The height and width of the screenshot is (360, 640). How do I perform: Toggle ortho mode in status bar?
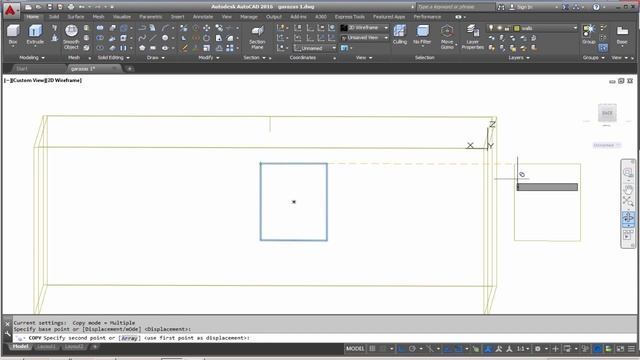point(402,349)
